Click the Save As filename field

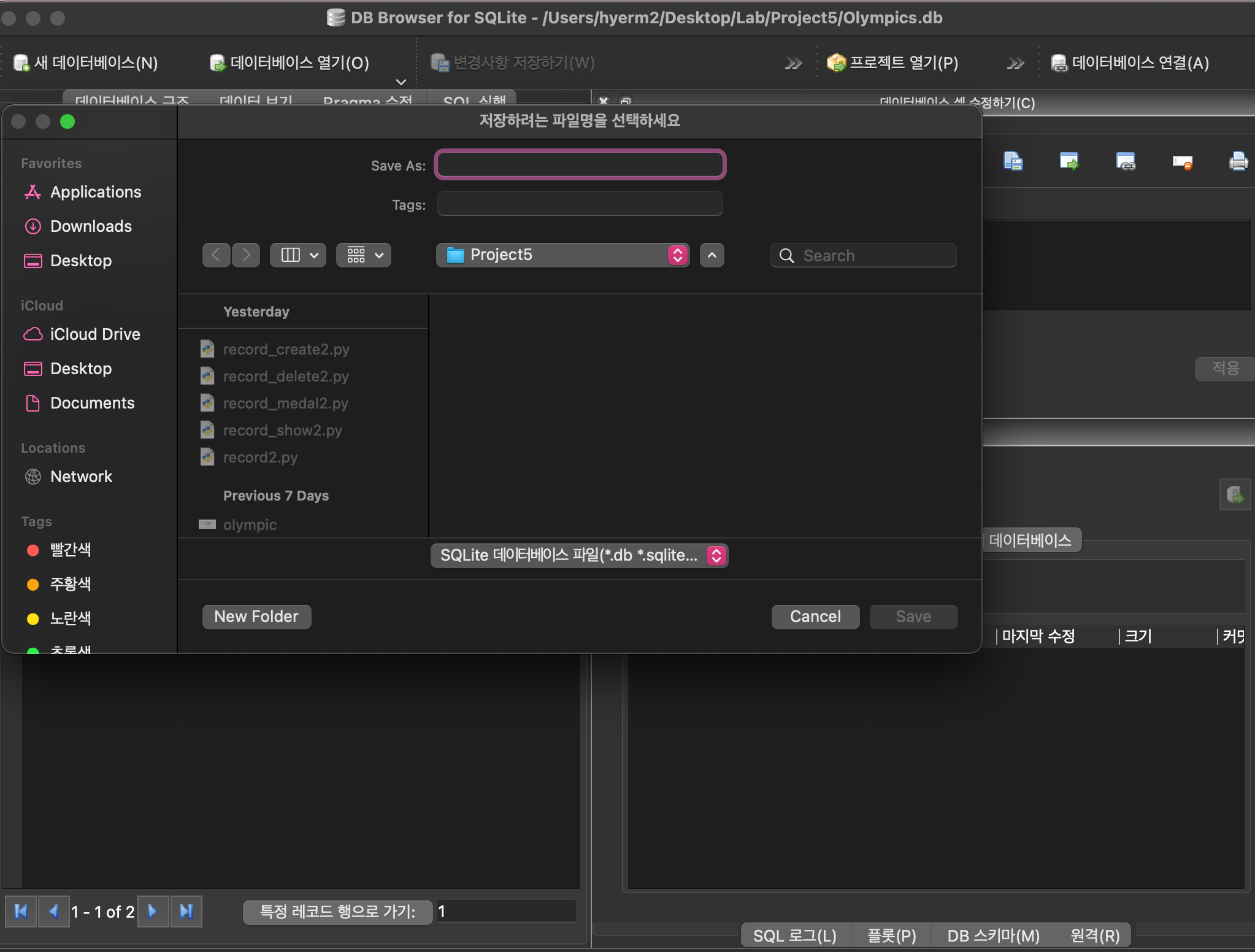(x=580, y=165)
